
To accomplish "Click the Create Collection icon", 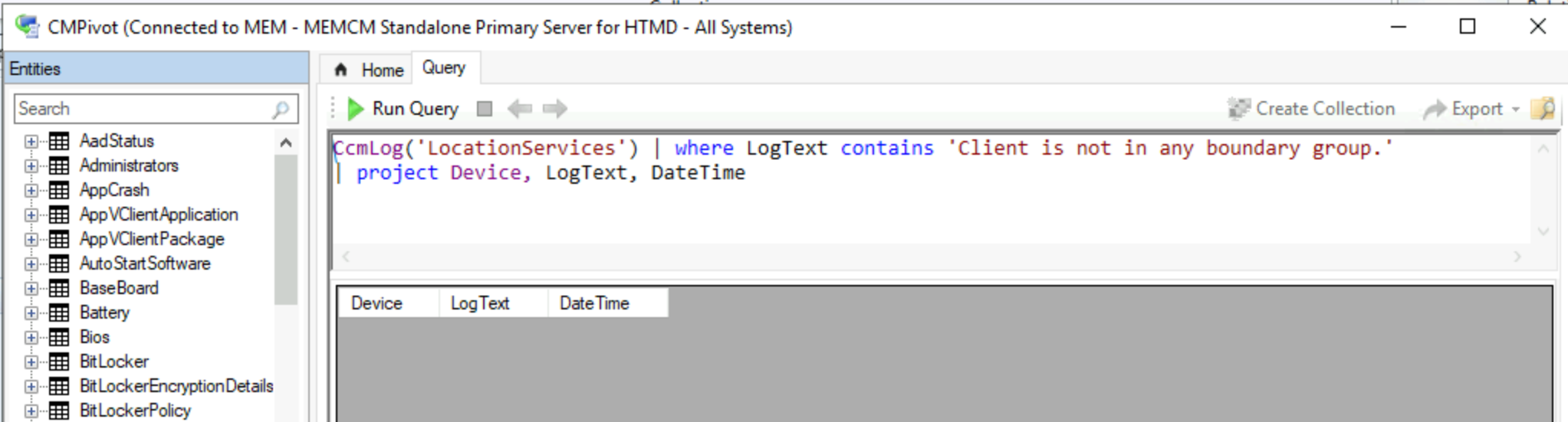I will coord(1238,109).
